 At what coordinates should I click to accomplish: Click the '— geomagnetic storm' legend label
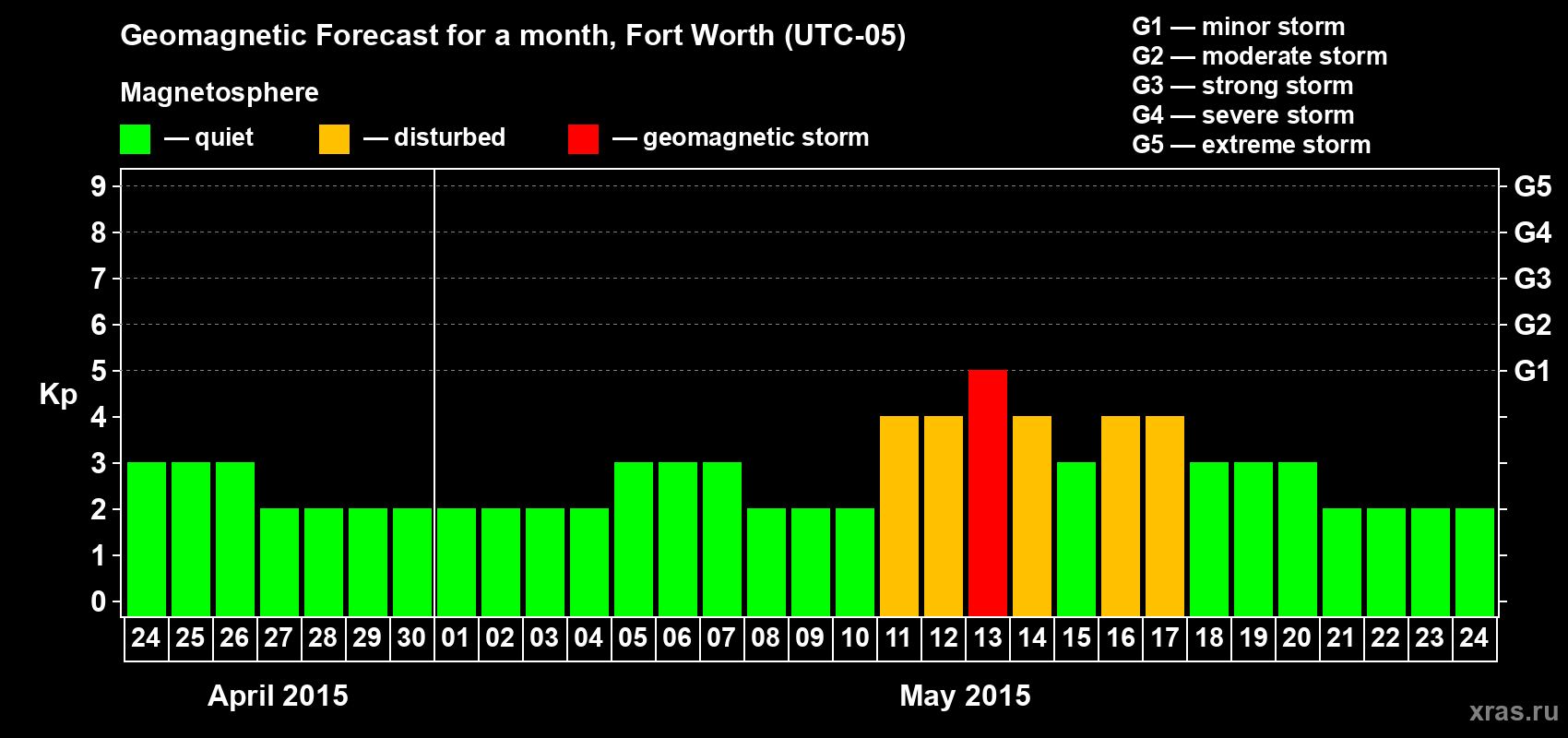tap(741, 138)
